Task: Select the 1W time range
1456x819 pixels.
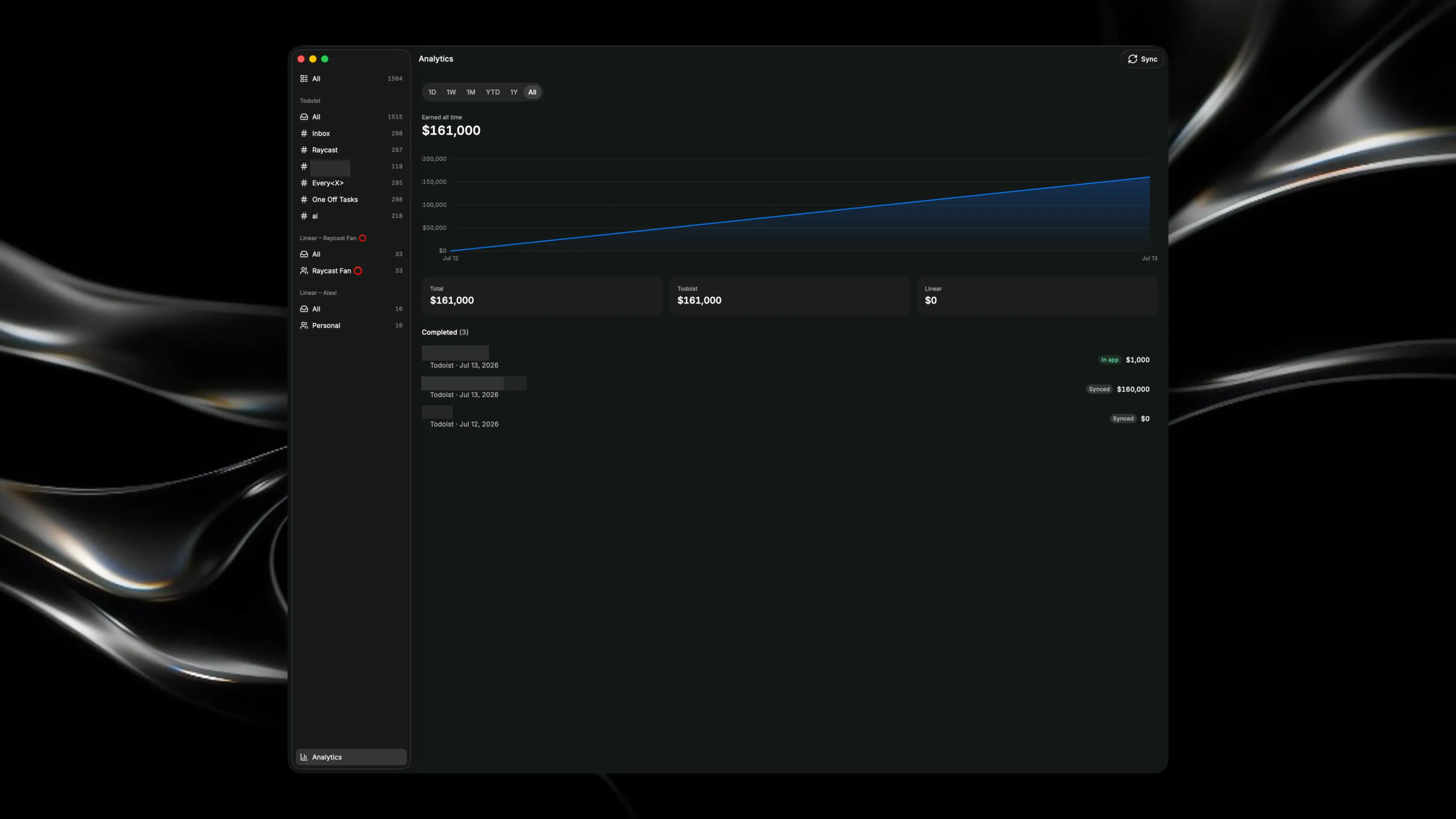Action: [451, 92]
